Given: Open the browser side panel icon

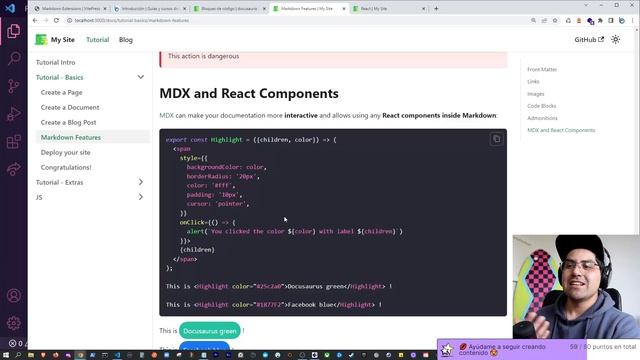Looking at the screenshot, I should click(611, 20).
